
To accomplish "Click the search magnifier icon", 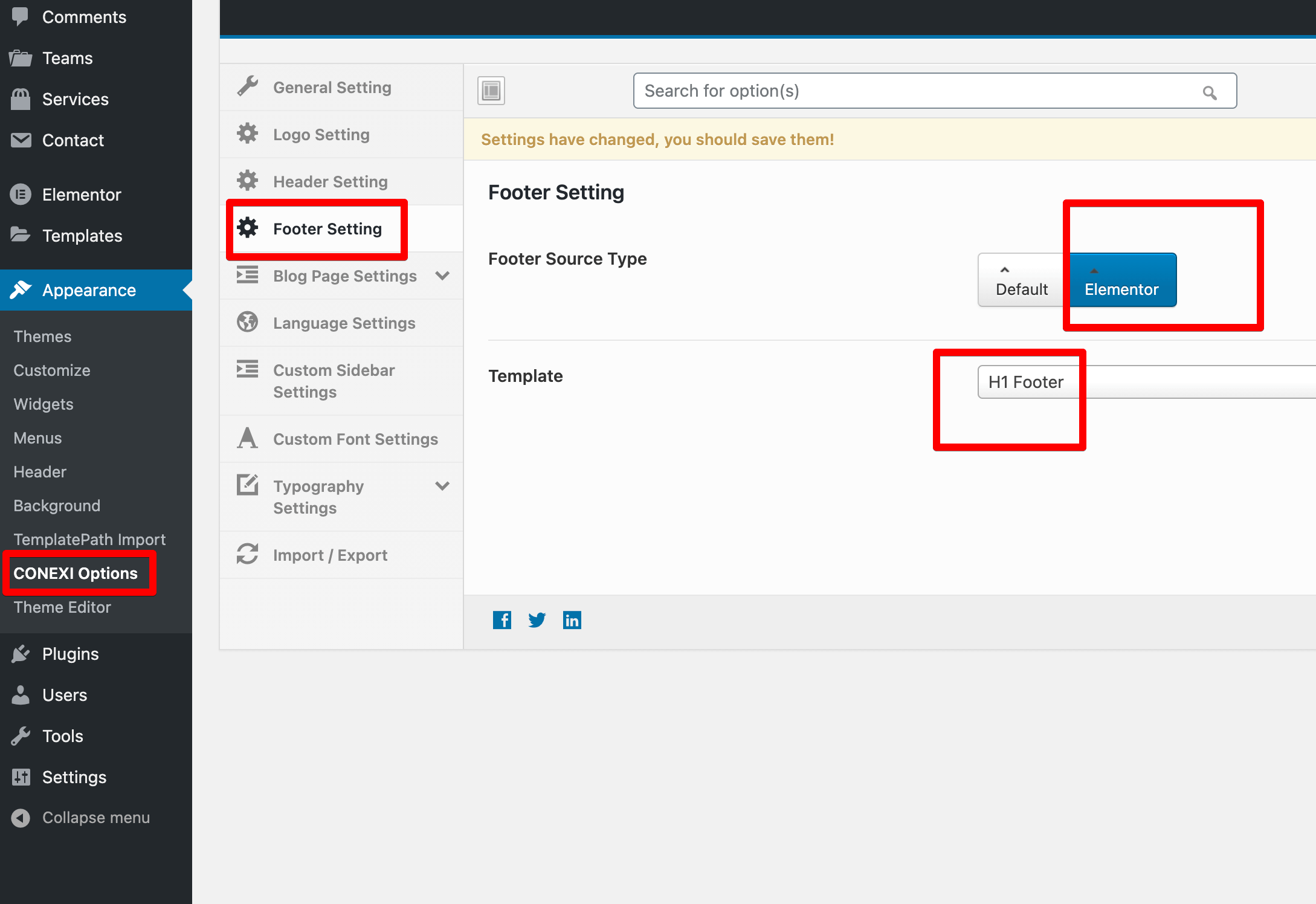I will [1209, 92].
